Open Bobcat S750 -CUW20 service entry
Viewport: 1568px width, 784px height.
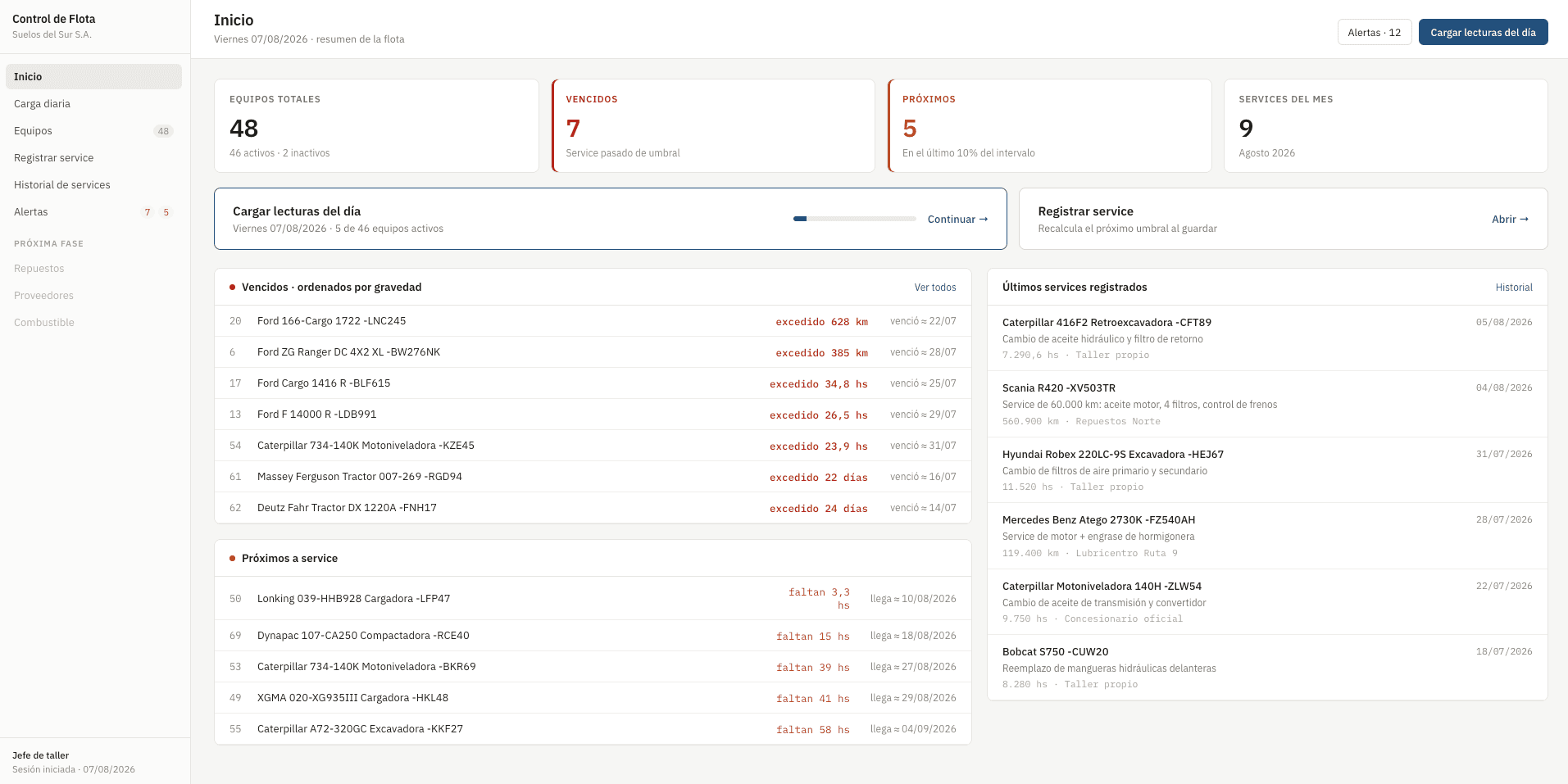pyautogui.click(x=1267, y=668)
